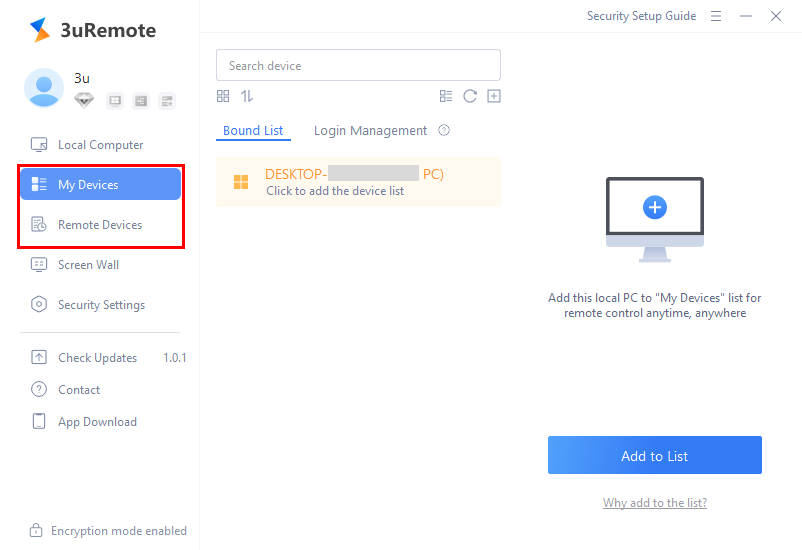Click the orange Windows icon on device

[241, 182]
